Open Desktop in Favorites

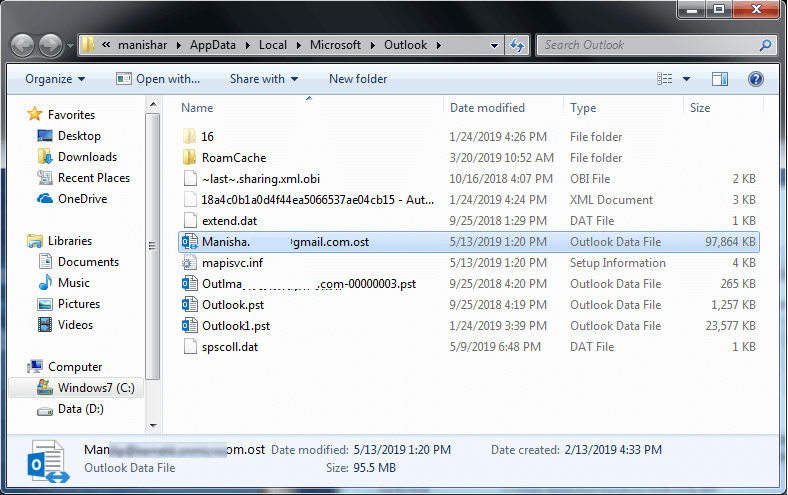(x=79, y=136)
